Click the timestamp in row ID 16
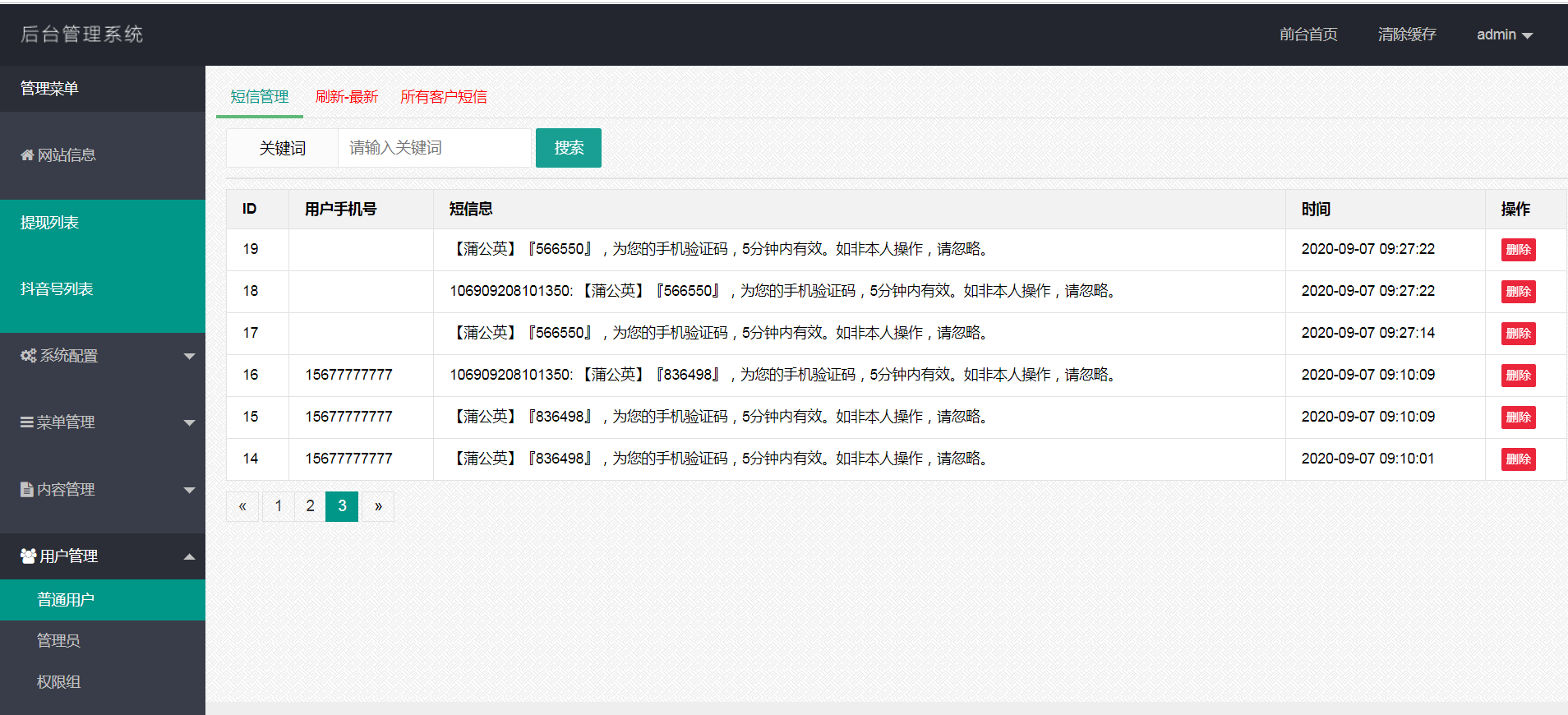This screenshot has width=1568, height=715. click(1368, 375)
